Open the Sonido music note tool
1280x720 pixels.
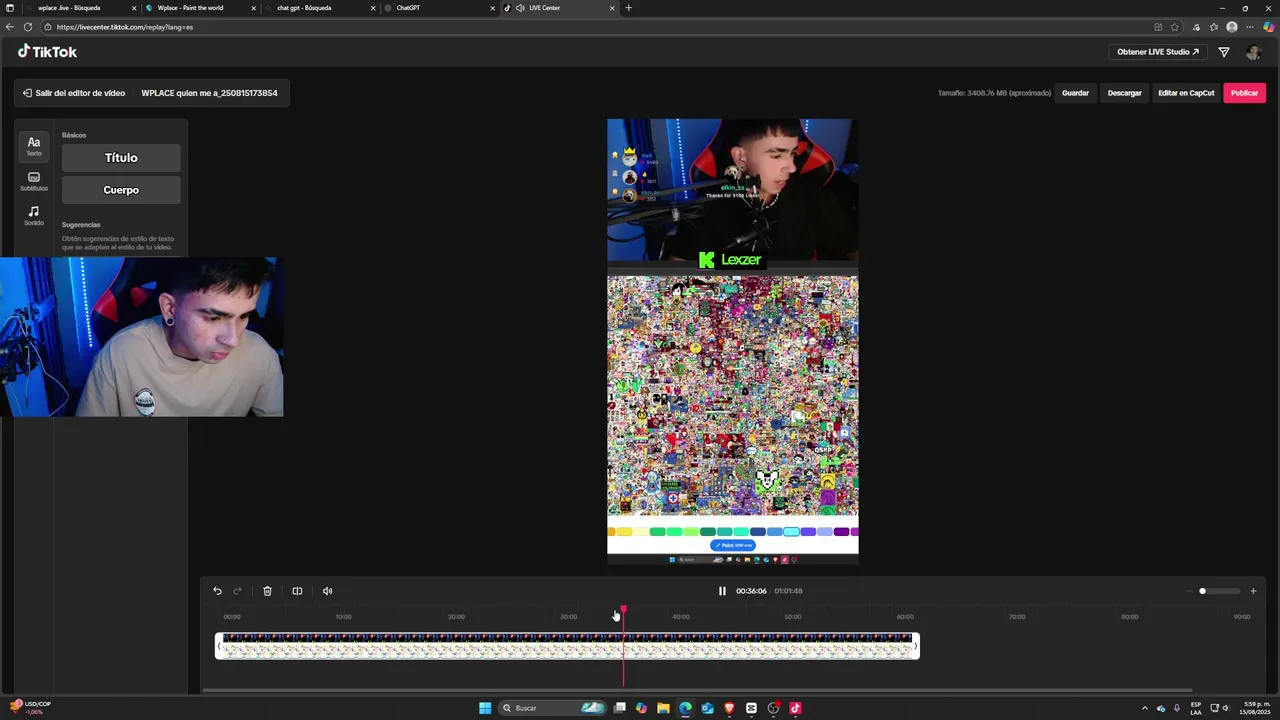point(34,215)
